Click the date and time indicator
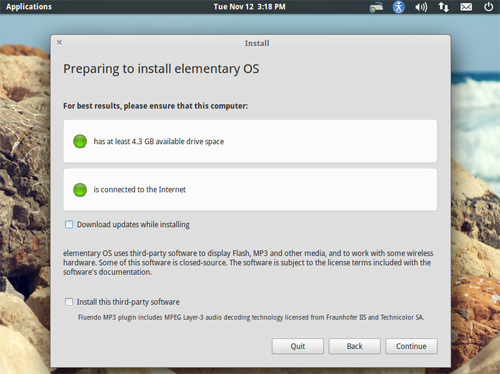The height and width of the screenshot is (374, 500). tap(249, 7)
